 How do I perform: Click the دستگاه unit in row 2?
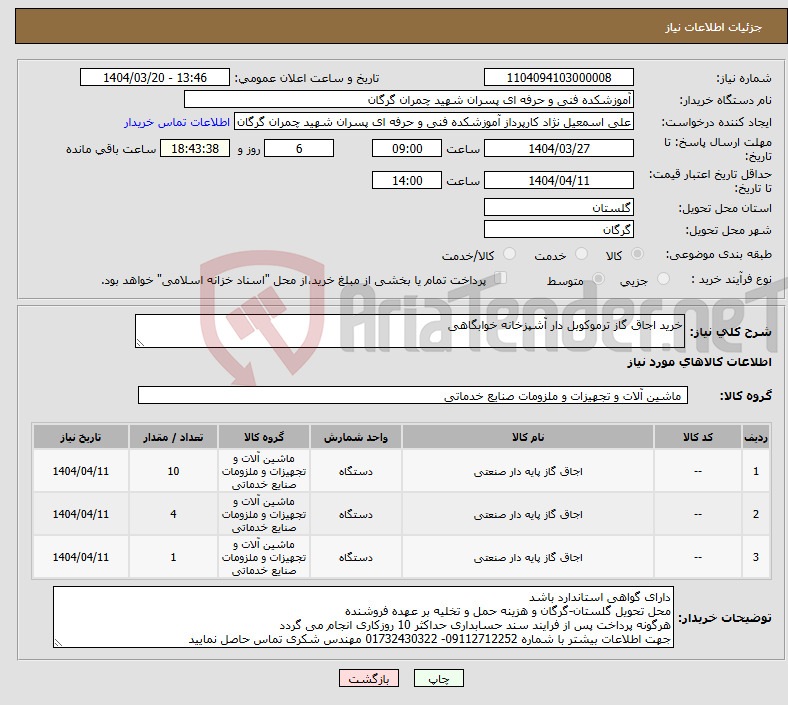pyautogui.click(x=355, y=514)
